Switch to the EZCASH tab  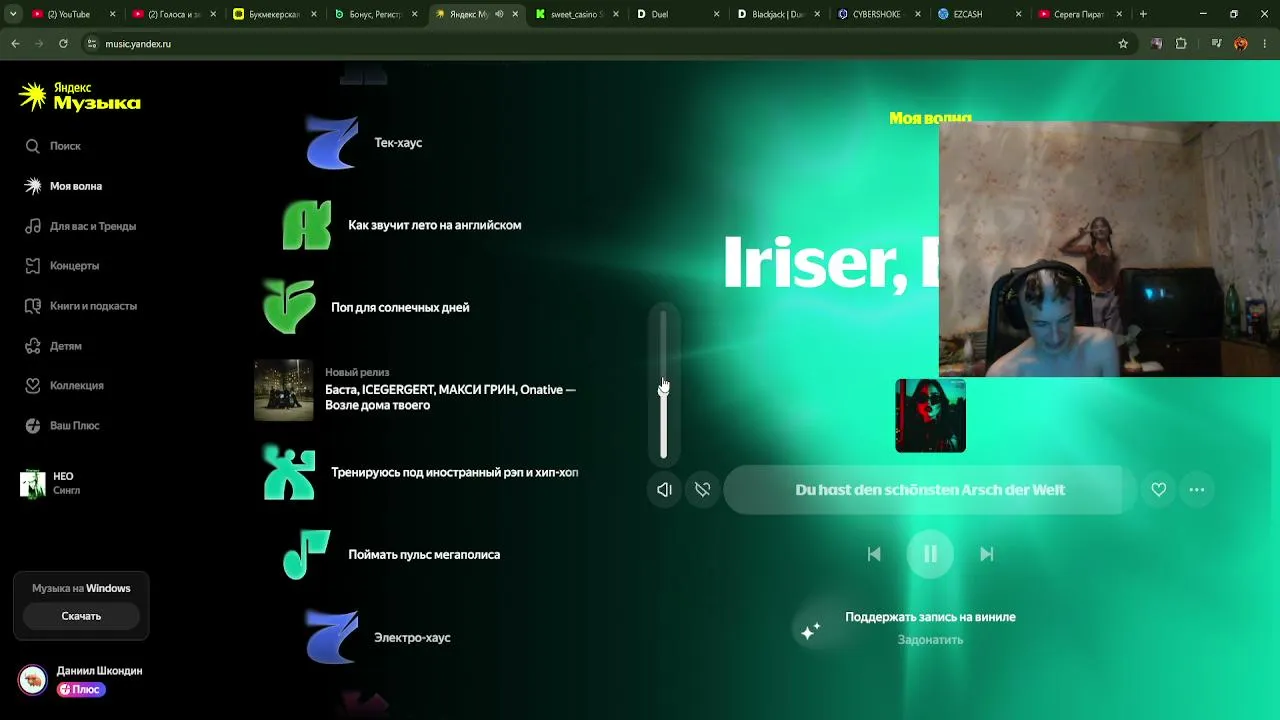pyautogui.click(x=980, y=14)
